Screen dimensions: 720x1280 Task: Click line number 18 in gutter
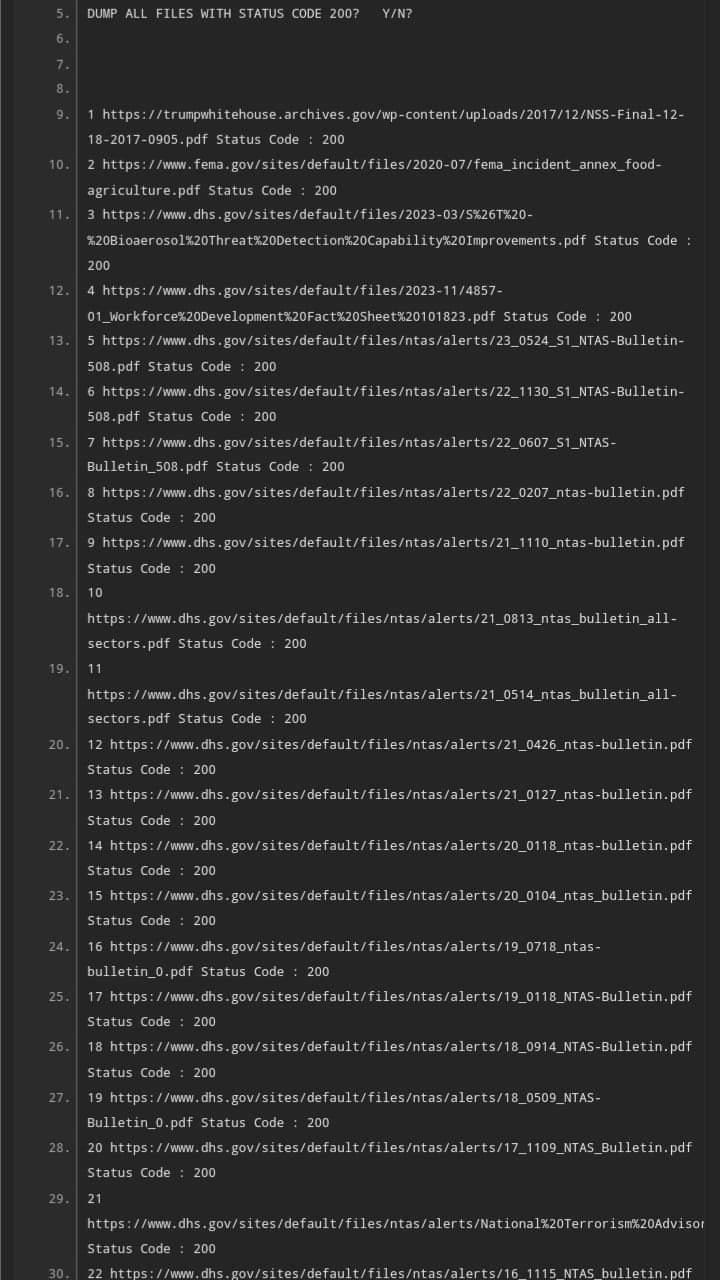59,593
